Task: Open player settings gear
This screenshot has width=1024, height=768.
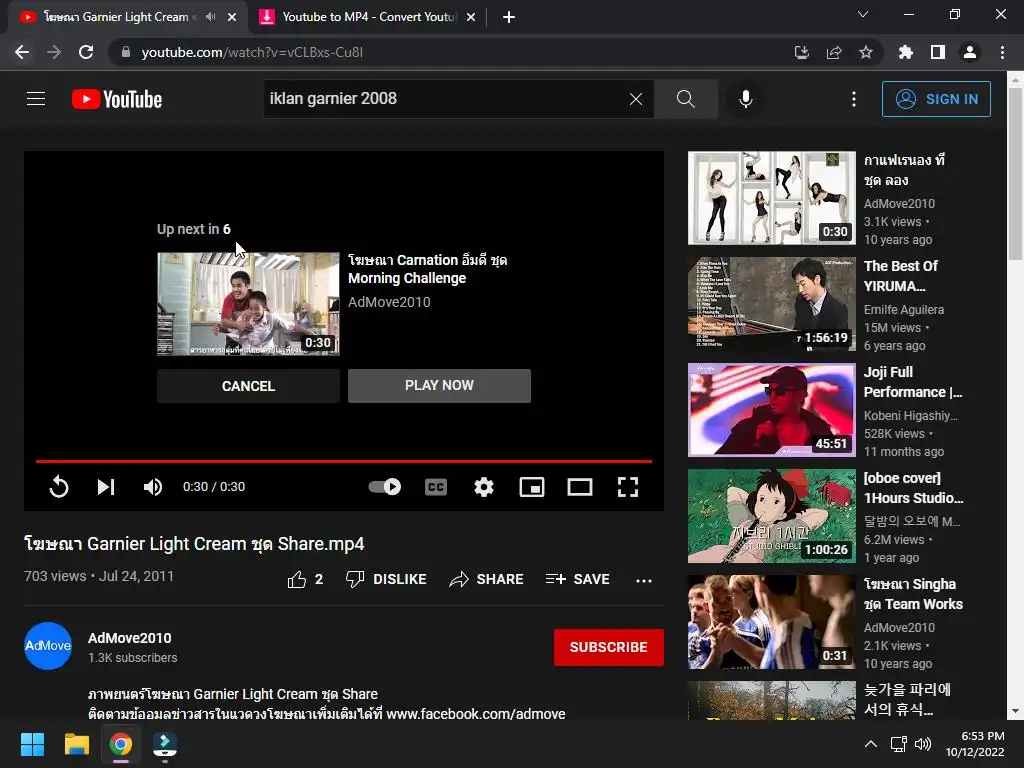Action: [484, 487]
